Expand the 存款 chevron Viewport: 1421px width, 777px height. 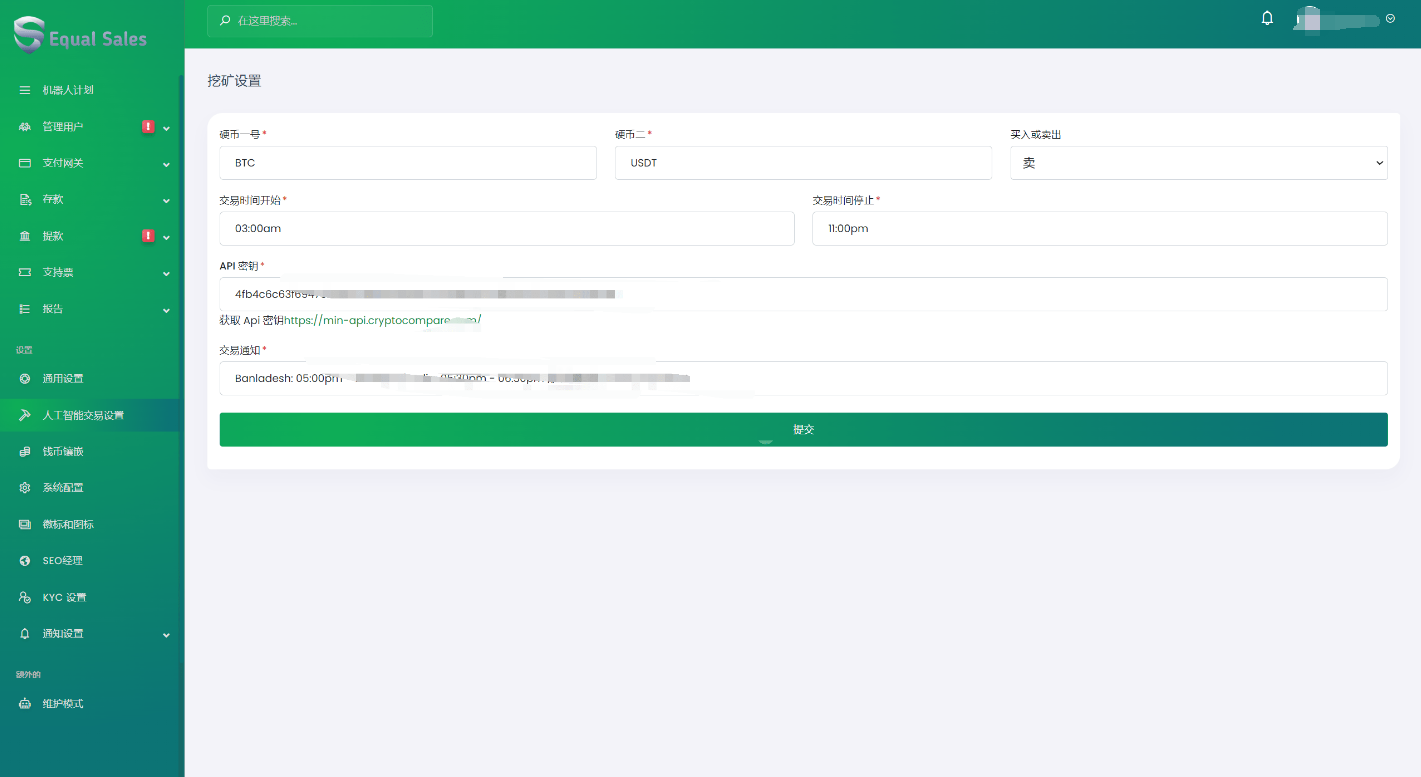166,201
